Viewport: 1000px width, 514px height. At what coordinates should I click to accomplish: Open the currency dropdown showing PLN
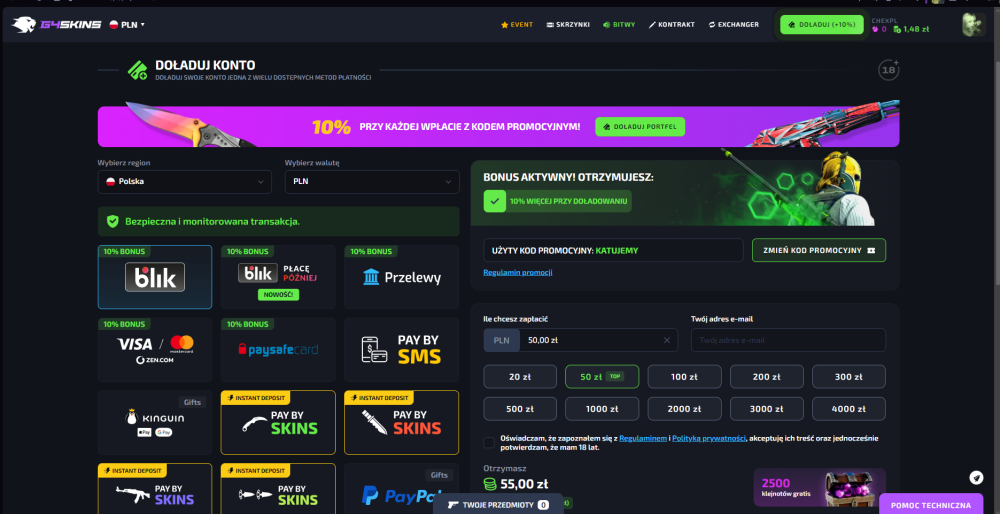pyautogui.click(x=372, y=182)
